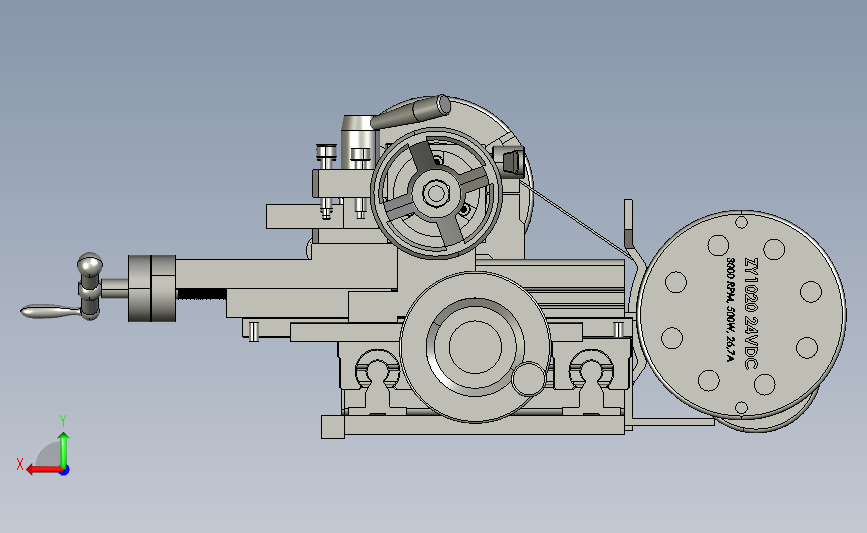Image resolution: width=867 pixels, height=533 pixels.
Task: Select the graduated dial collar beside the crank
Action: 152,289
